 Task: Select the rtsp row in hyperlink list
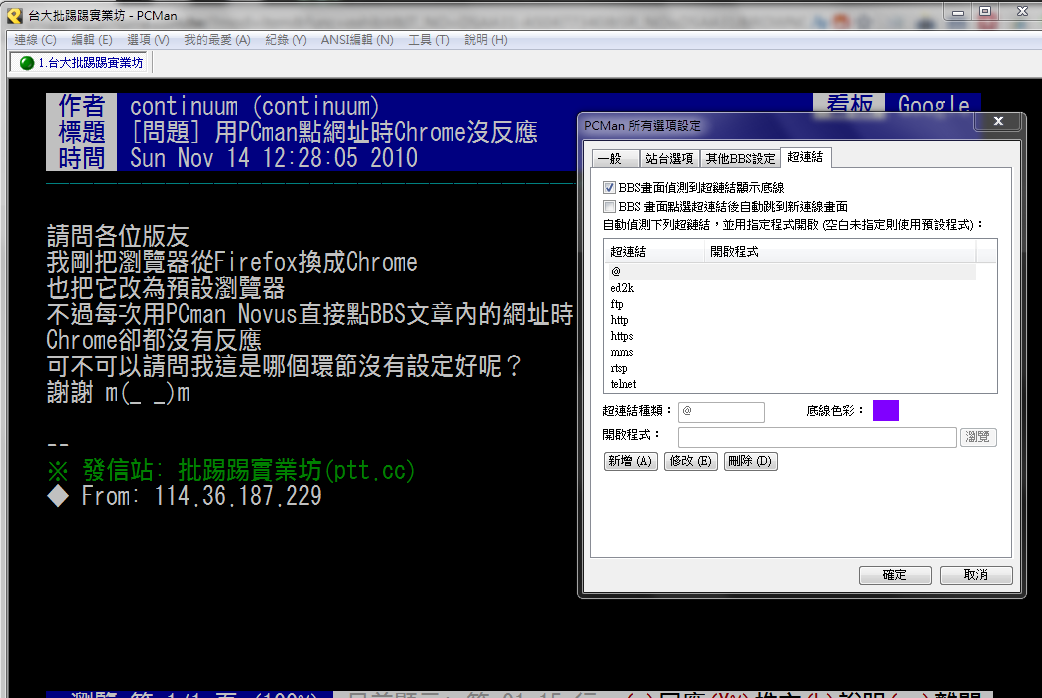click(x=791, y=368)
